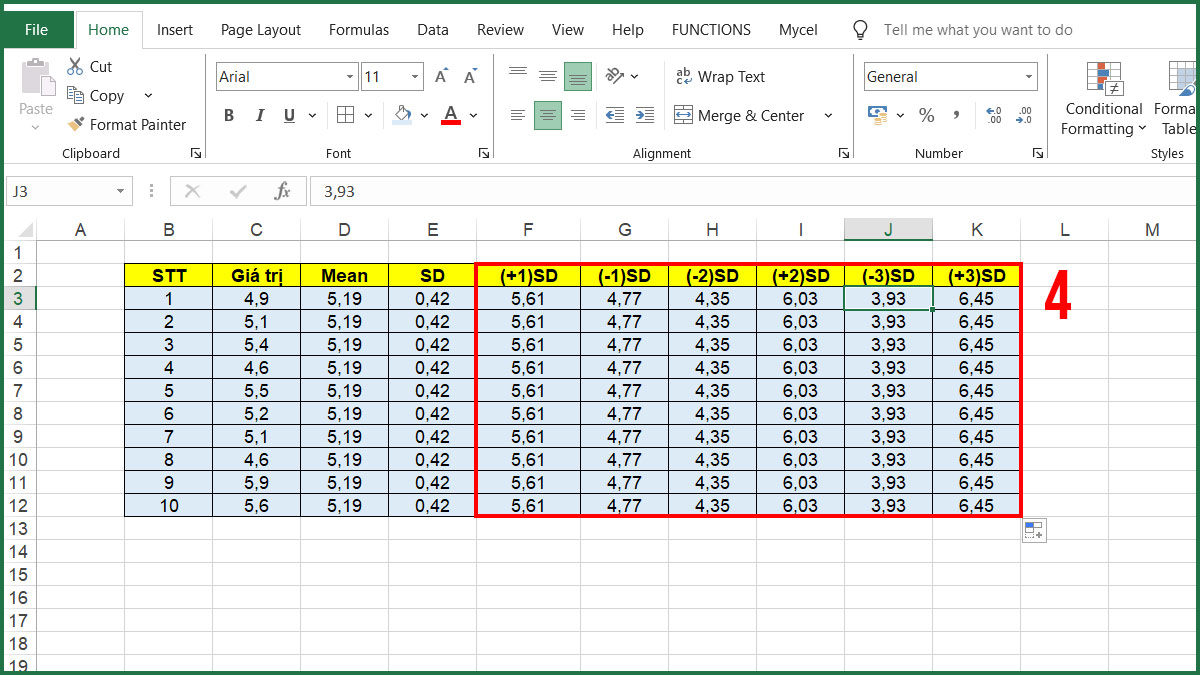This screenshot has height=675, width=1200.
Task: Toggle the Comma Style number format
Action: point(957,115)
